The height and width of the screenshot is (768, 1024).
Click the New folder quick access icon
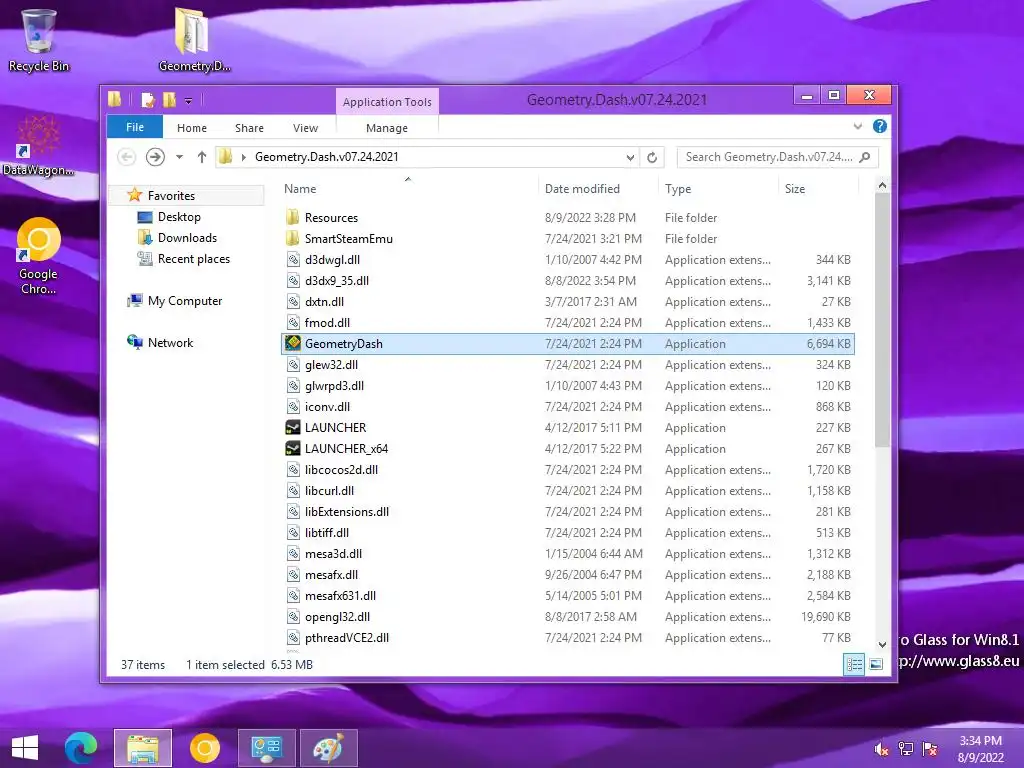[x=170, y=100]
